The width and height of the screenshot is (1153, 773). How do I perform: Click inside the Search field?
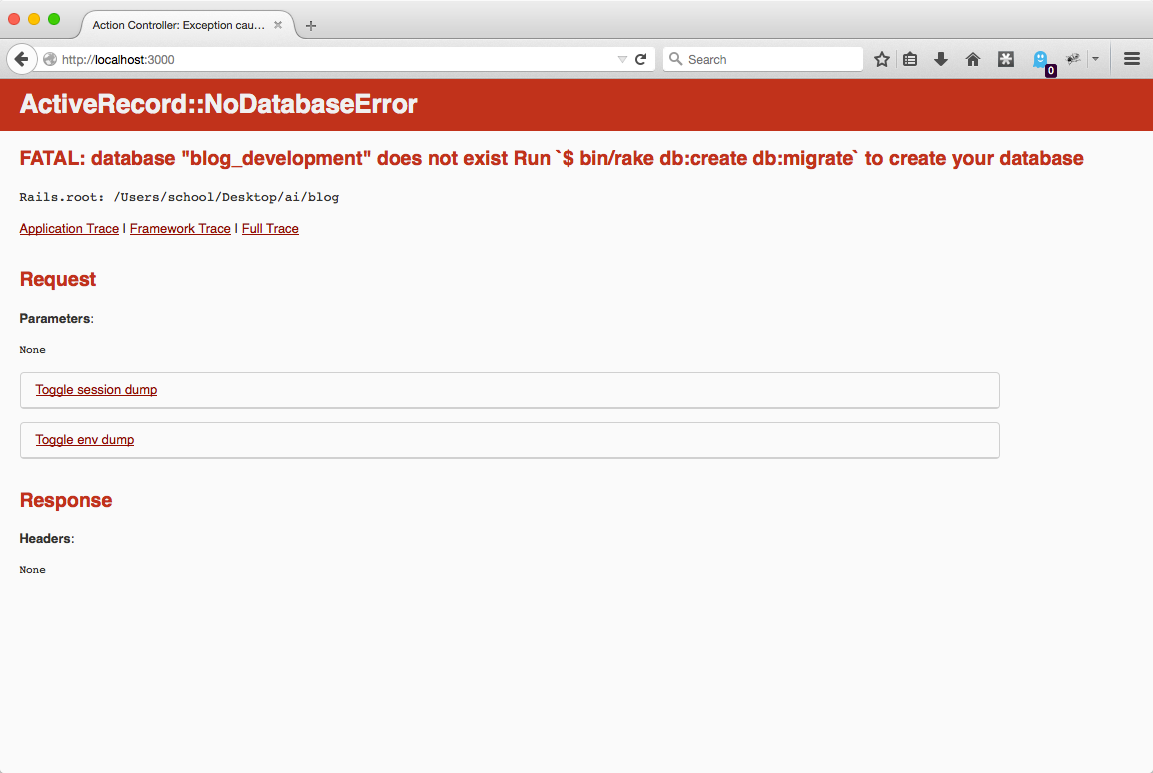[763, 59]
